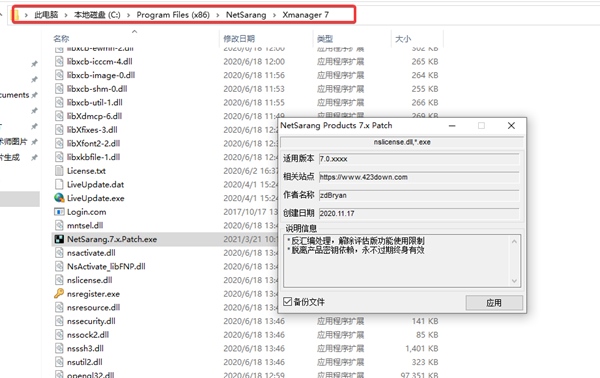Click the NsActivate_libFNP.dll file icon
Viewport: 600px width, 378px height.
pos(59,266)
